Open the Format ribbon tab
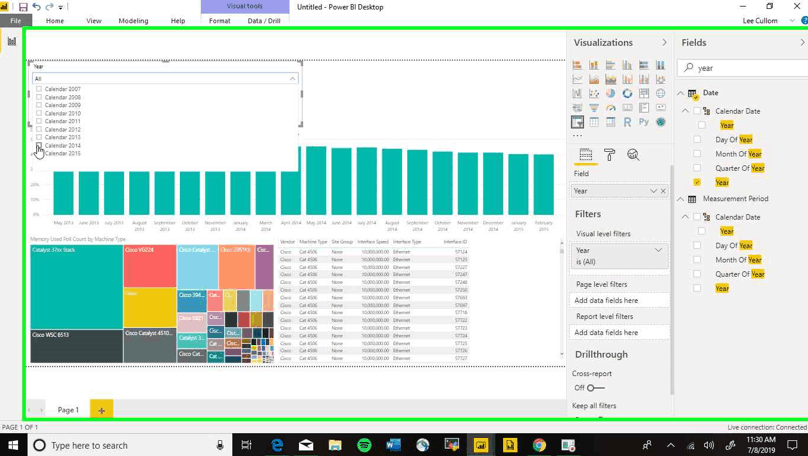This screenshot has width=808, height=456. tap(220, 21)
